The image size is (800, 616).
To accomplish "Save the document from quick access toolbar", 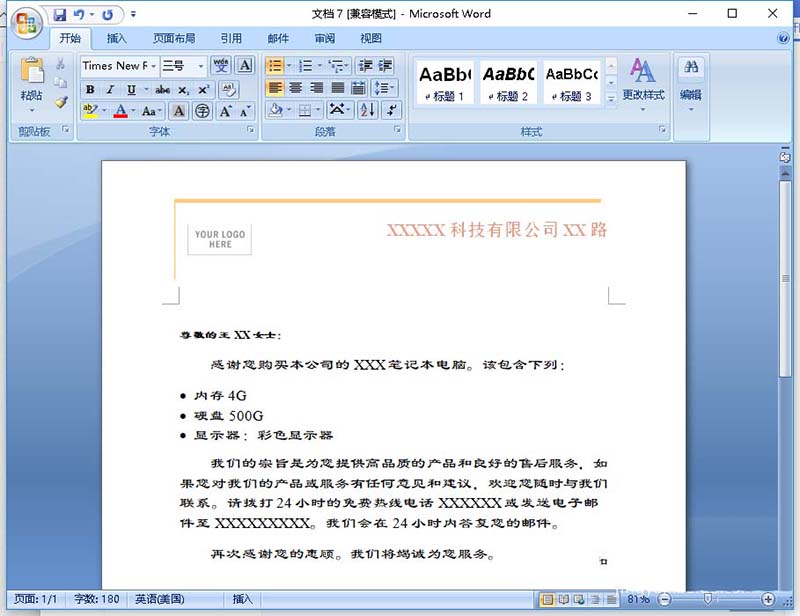I will click(x=60, y=15).
